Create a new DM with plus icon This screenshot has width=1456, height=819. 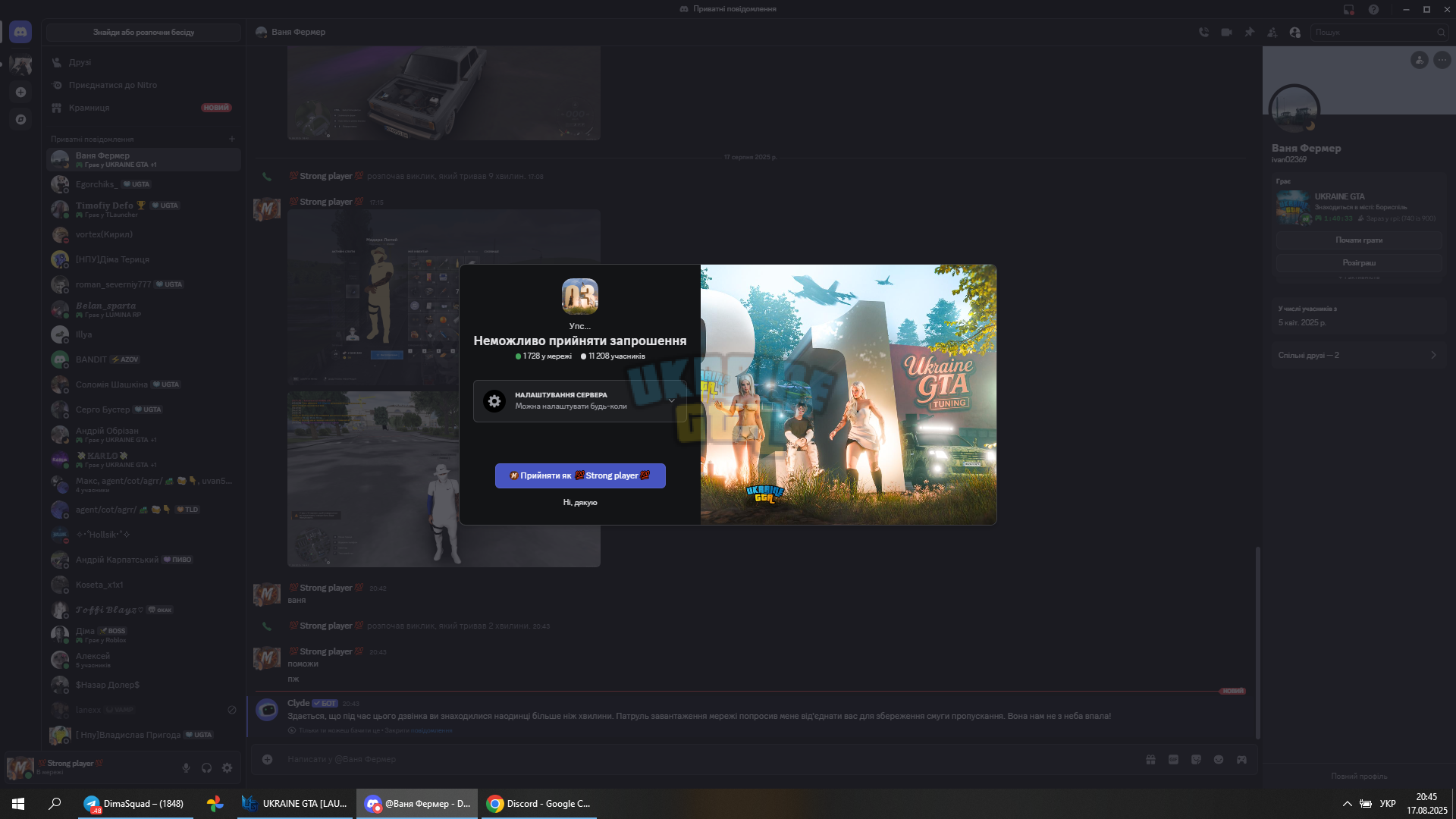(232, 139)
